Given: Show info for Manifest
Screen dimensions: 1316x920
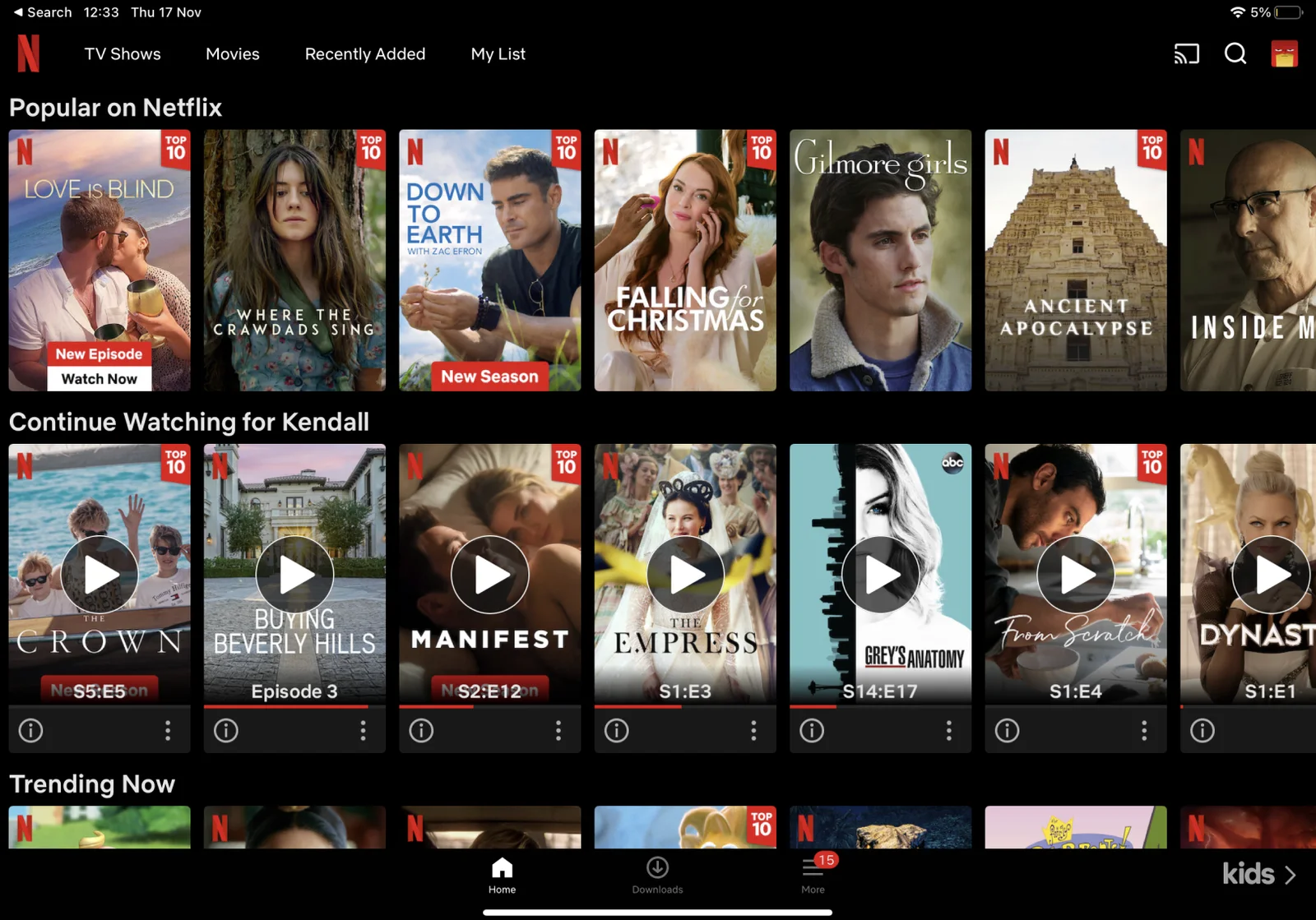Looking at the screenshot, I should coord(421,730).
